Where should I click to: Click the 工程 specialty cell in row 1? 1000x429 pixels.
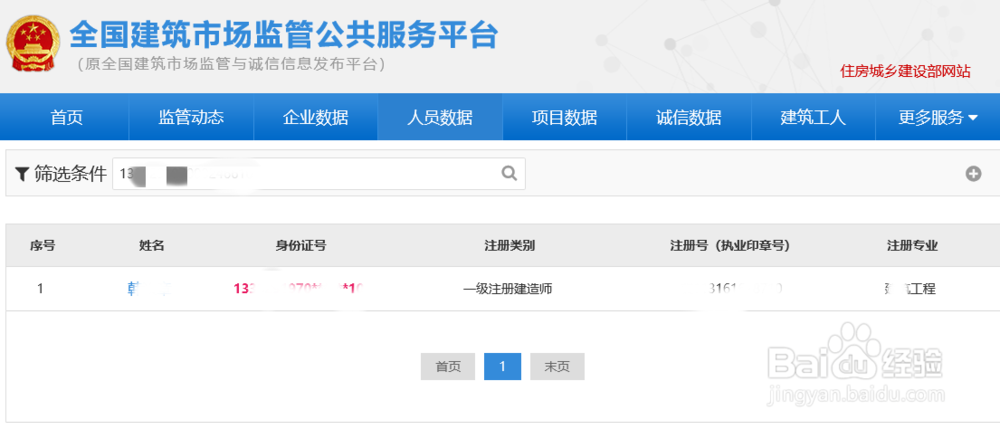tap(908, 289)
